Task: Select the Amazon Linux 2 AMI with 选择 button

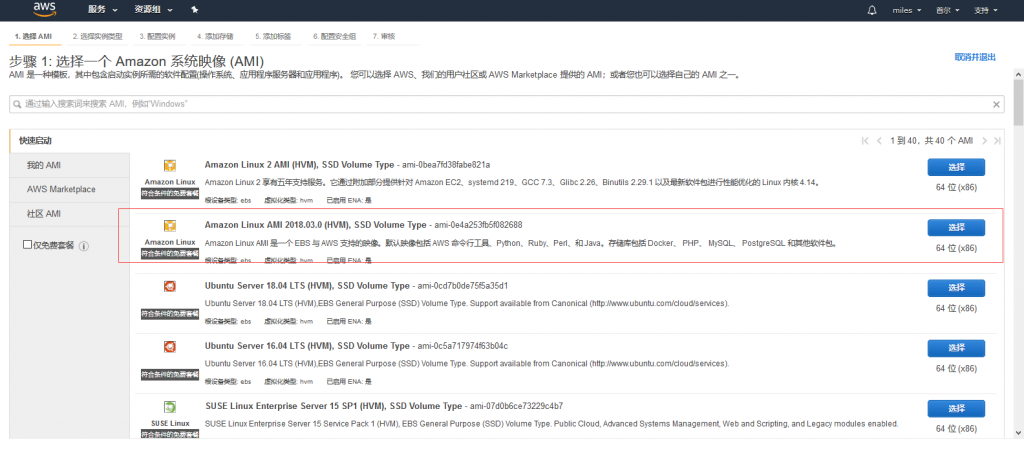Action: pos(956,167)
